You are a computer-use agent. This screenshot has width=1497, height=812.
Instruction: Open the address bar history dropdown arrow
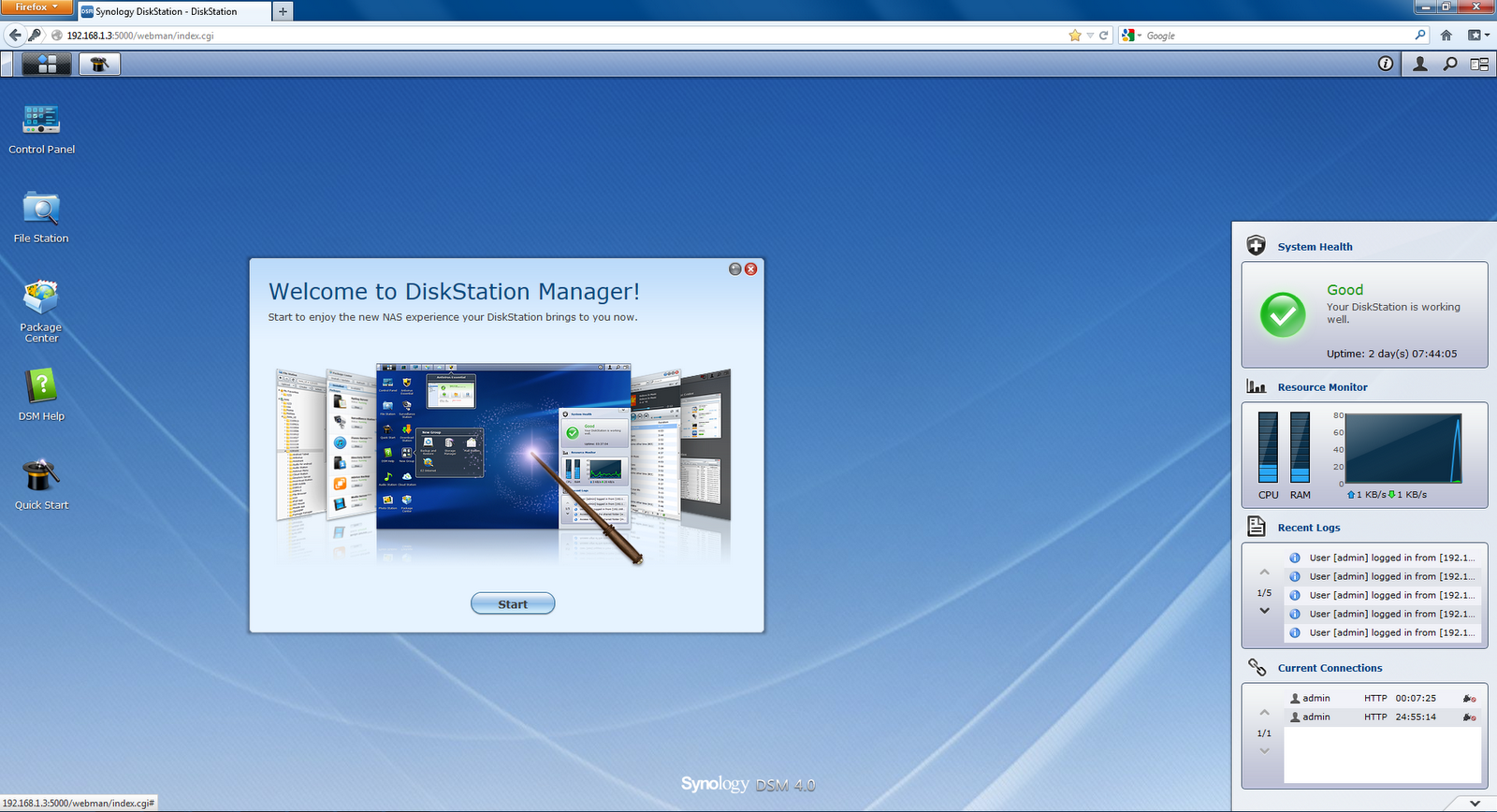coord(1090,36)
